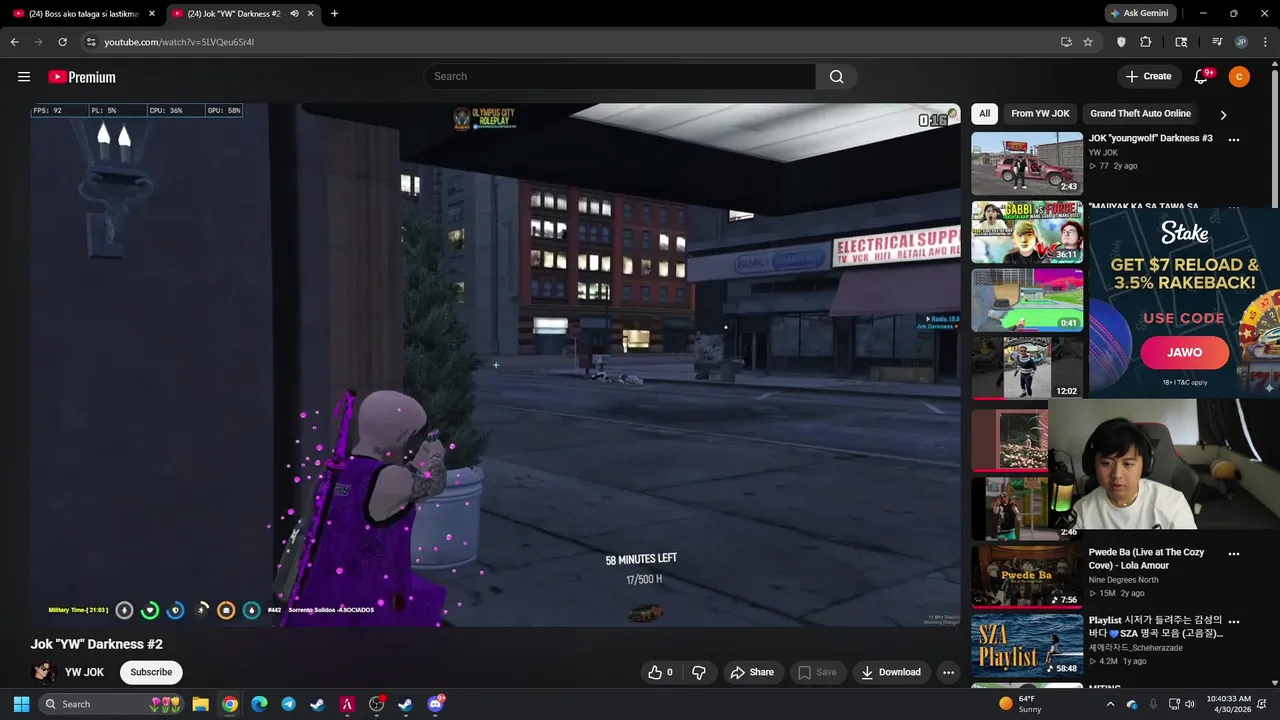Dislike the video with thumbs down
1280x720 pixels.
[699, 672]
